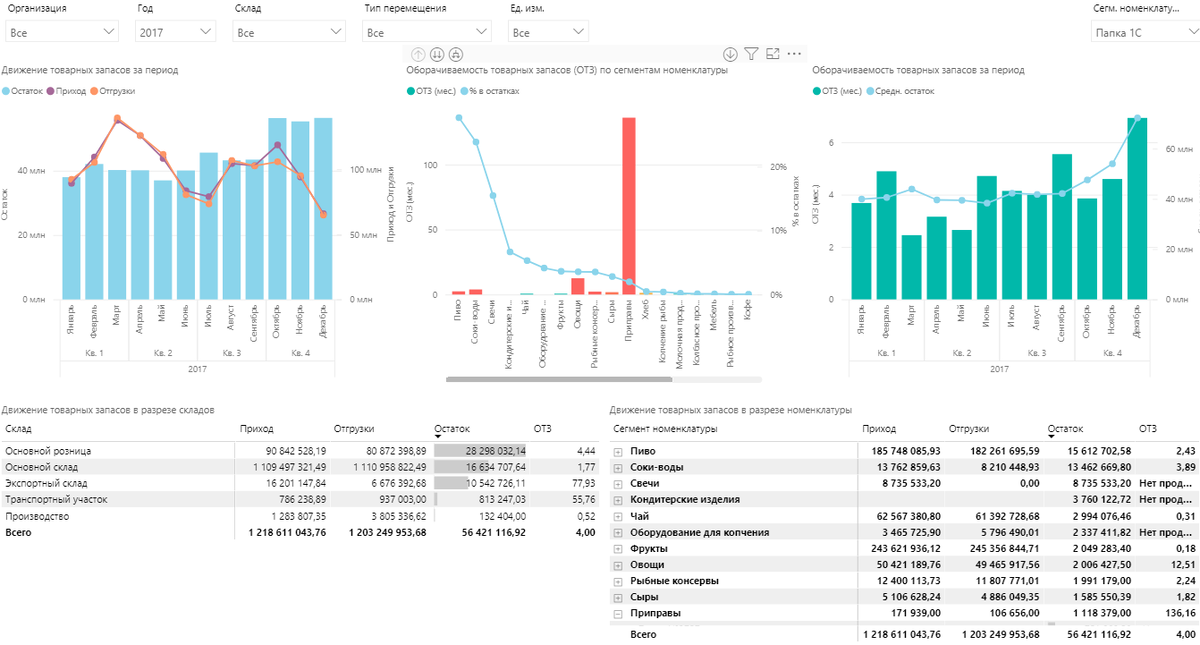Open the Сегм. номенклатуры Папка 1С dropdown
The height and width of the screenshot is (645, 1200).
click(1144, 32)
